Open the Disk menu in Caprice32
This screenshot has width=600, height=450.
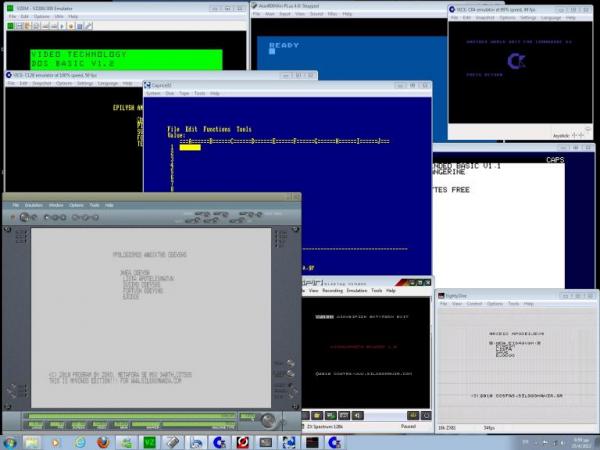point(169,93)
